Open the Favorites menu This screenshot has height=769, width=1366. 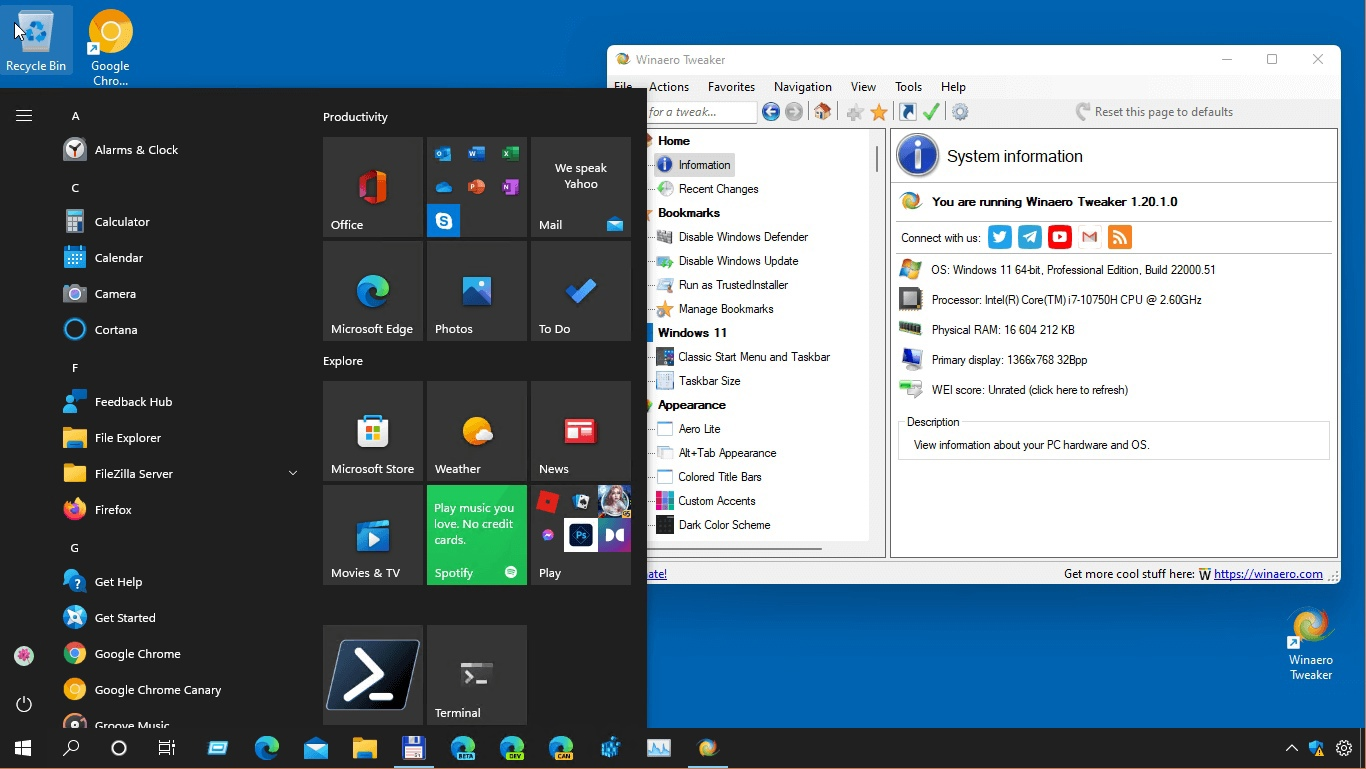coord(731,87)
